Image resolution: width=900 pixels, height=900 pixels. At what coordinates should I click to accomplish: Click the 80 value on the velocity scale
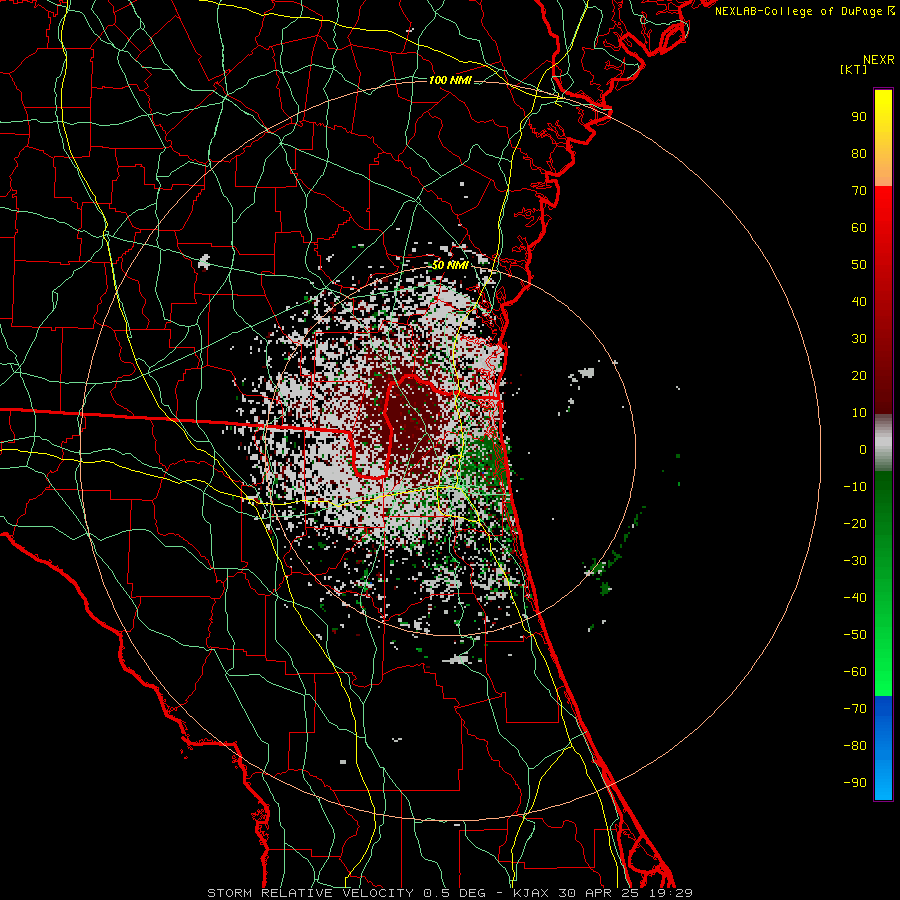click(859, 154)
